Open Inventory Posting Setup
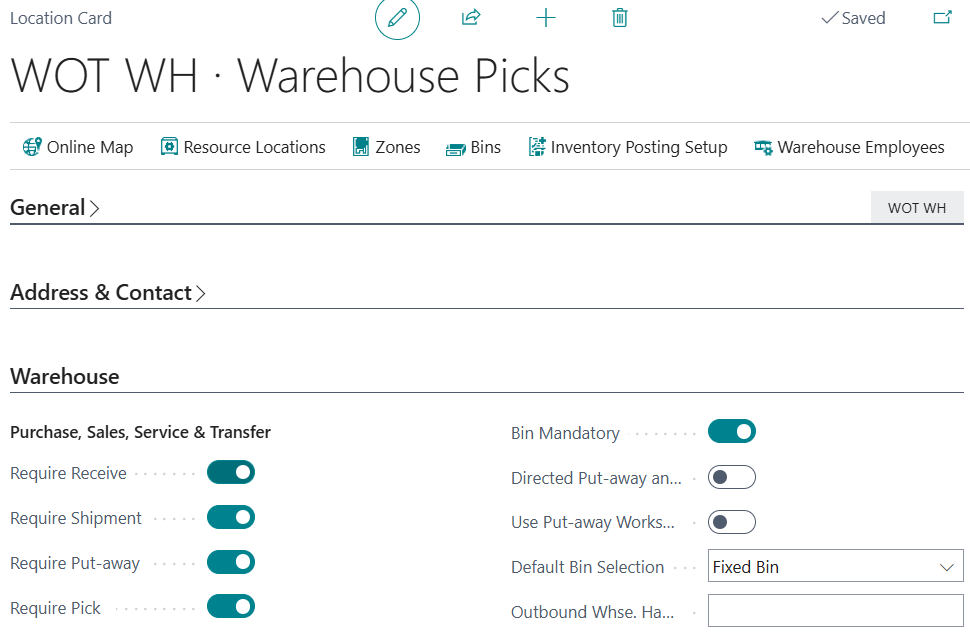 627,147
